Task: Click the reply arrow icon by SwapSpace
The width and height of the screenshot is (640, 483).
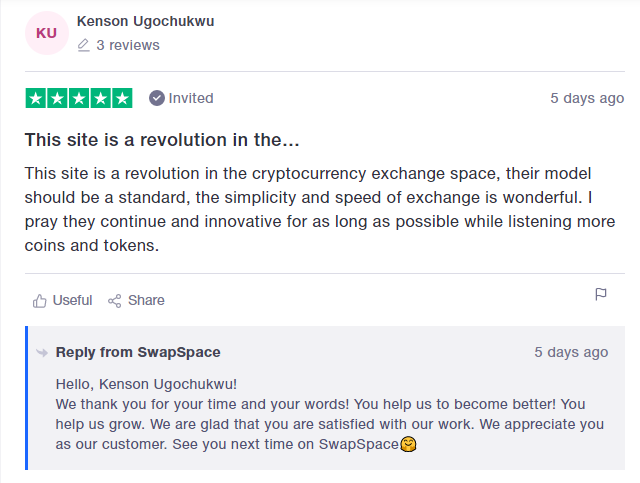Action: click(x=42, y=352)
